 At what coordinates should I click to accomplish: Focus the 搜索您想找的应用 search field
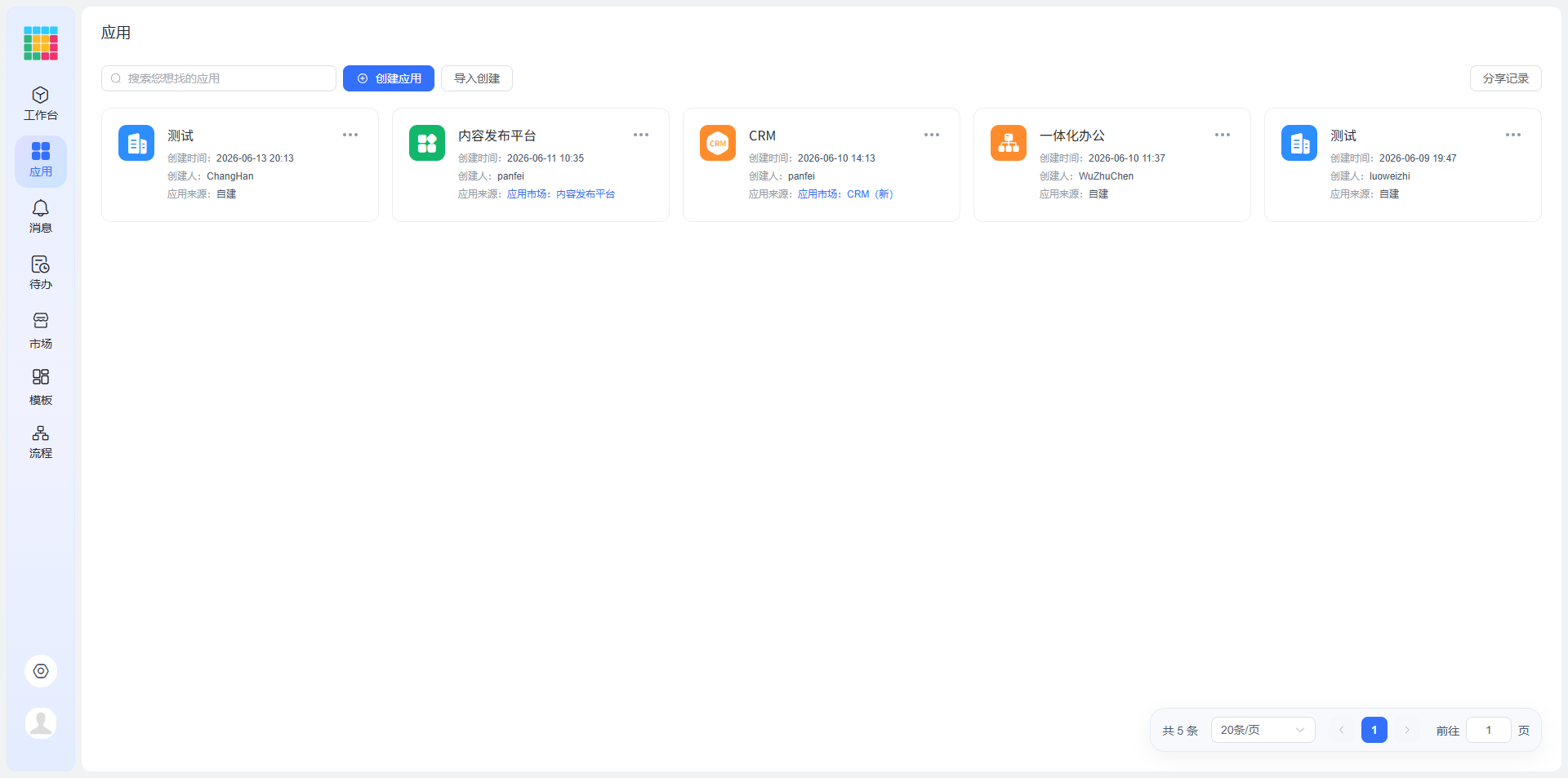(x=219, y=78)
